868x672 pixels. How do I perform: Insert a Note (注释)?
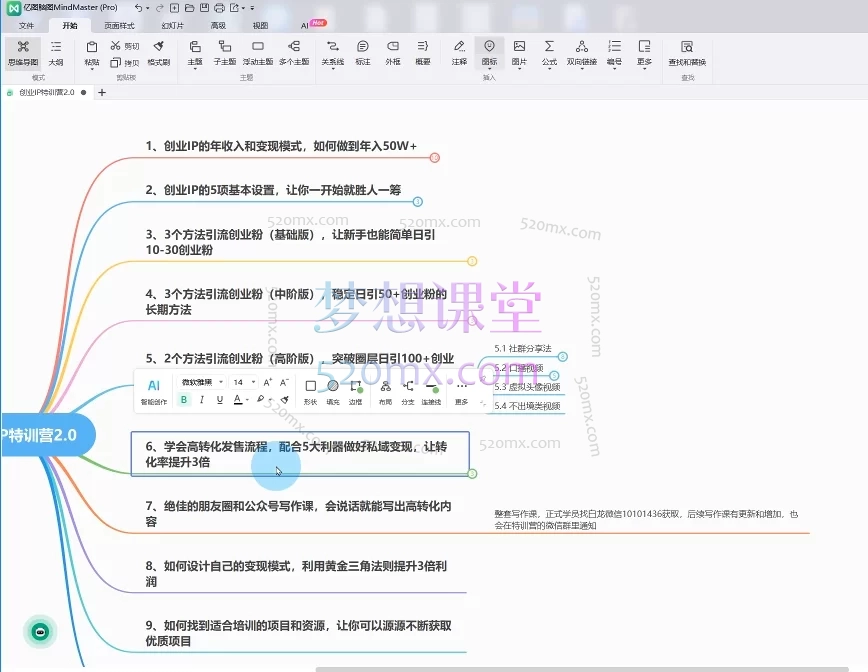(x=459, y=53)
